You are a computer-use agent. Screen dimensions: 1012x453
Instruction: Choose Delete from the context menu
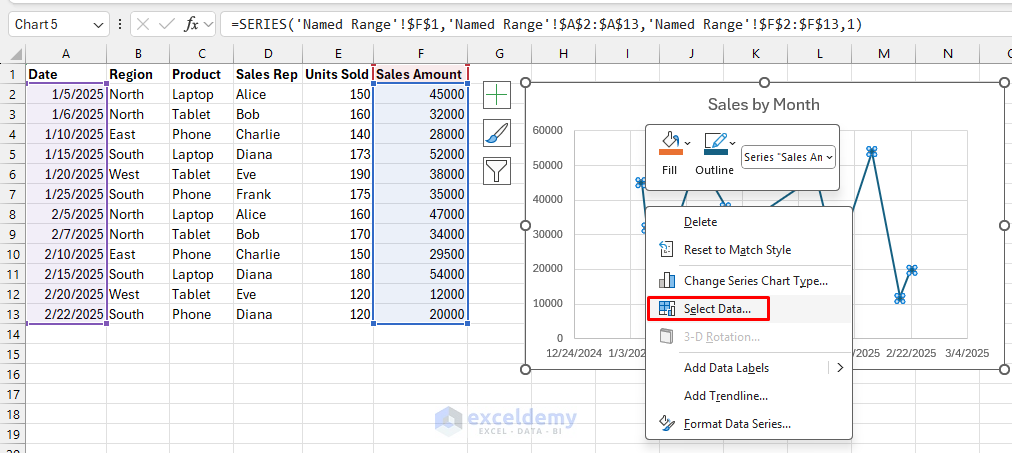[x=700, y=222]
